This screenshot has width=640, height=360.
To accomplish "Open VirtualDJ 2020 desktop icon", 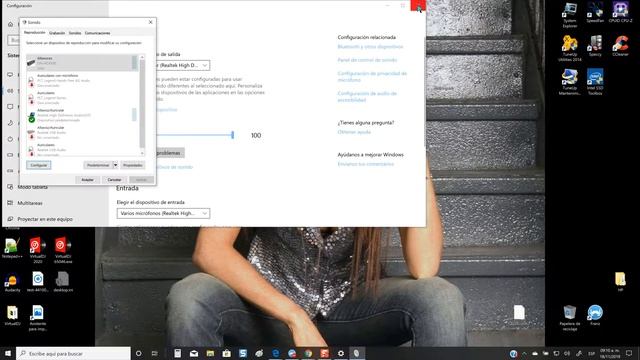I will (x=38, y=250).
